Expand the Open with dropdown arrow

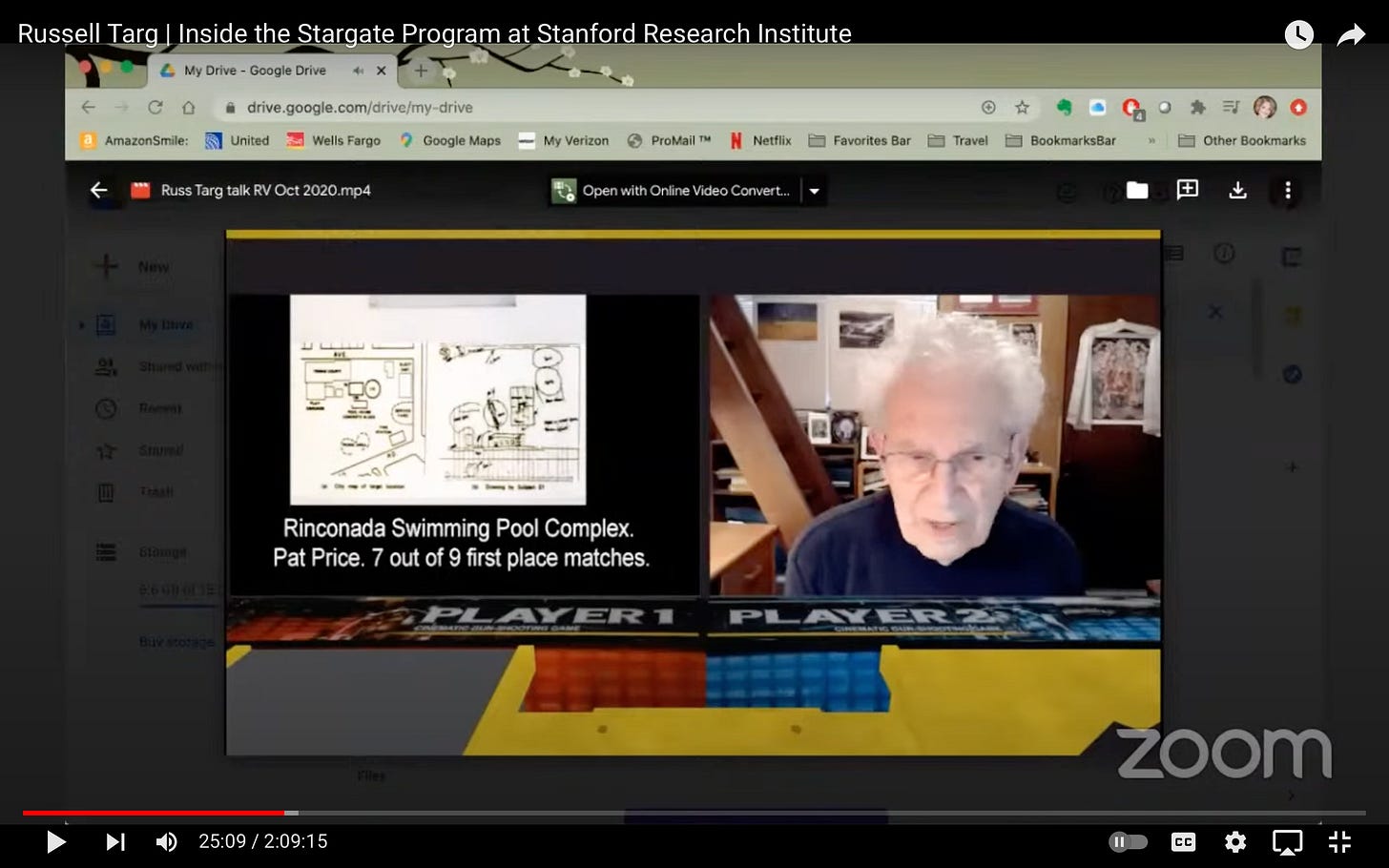[815, 191]
